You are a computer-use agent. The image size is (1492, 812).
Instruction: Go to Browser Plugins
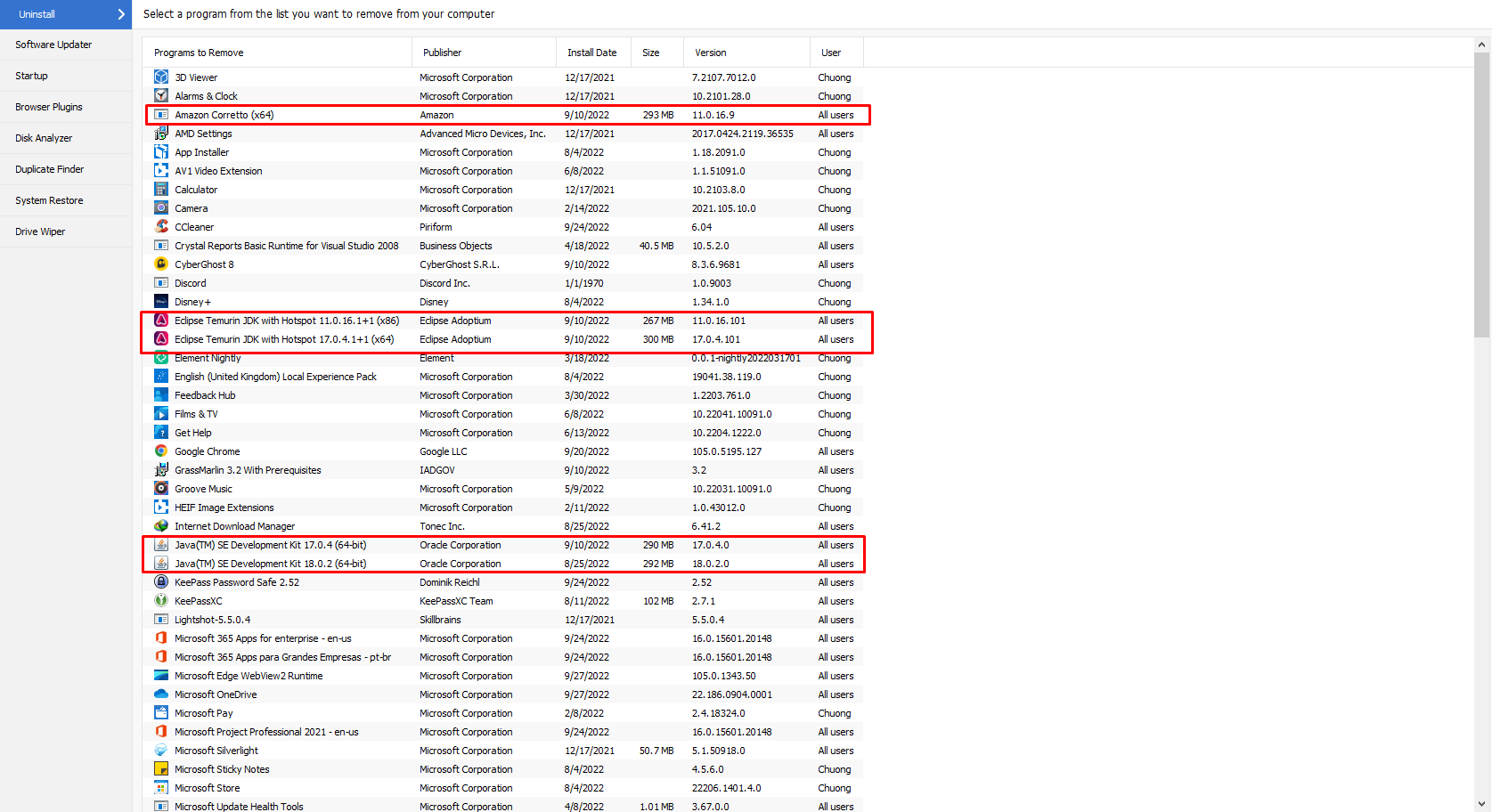(66, 107)
